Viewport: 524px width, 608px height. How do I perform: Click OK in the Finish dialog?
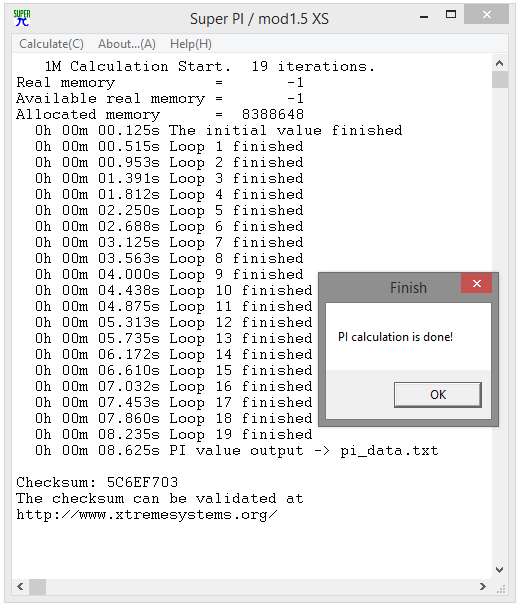[438, 395]
